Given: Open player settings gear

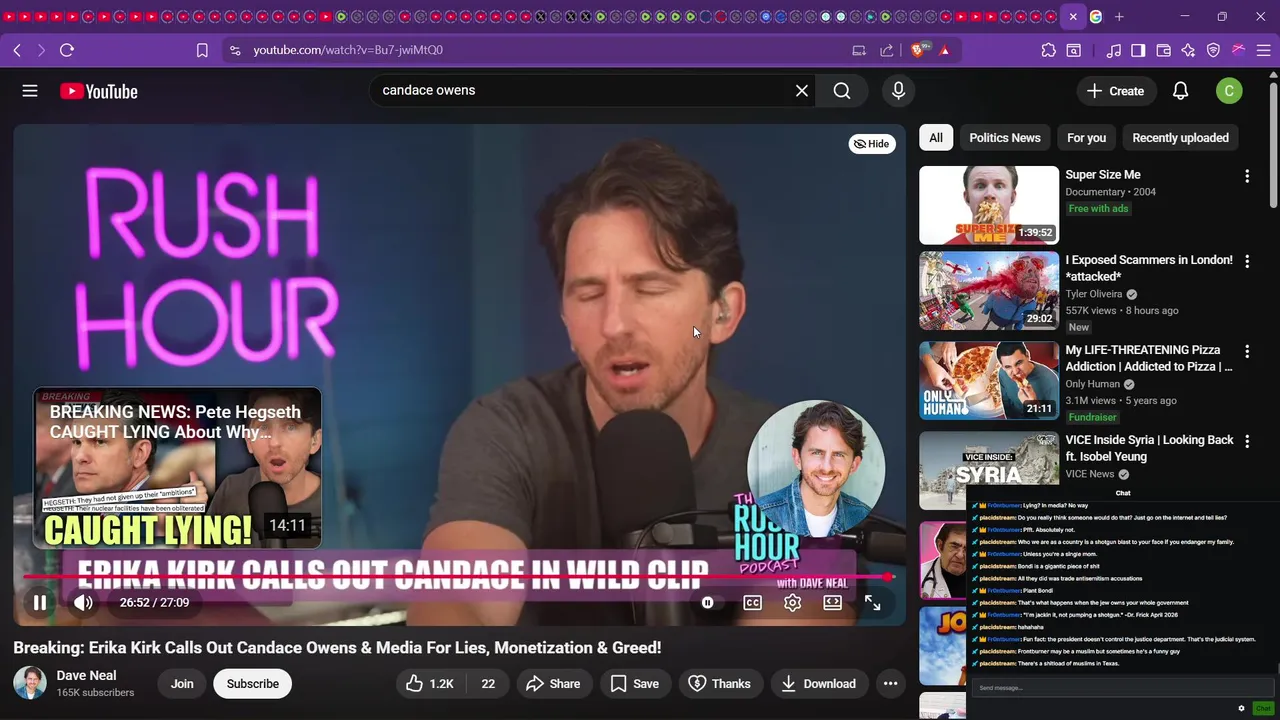Looking at the screenshot, I should (792, 603).
